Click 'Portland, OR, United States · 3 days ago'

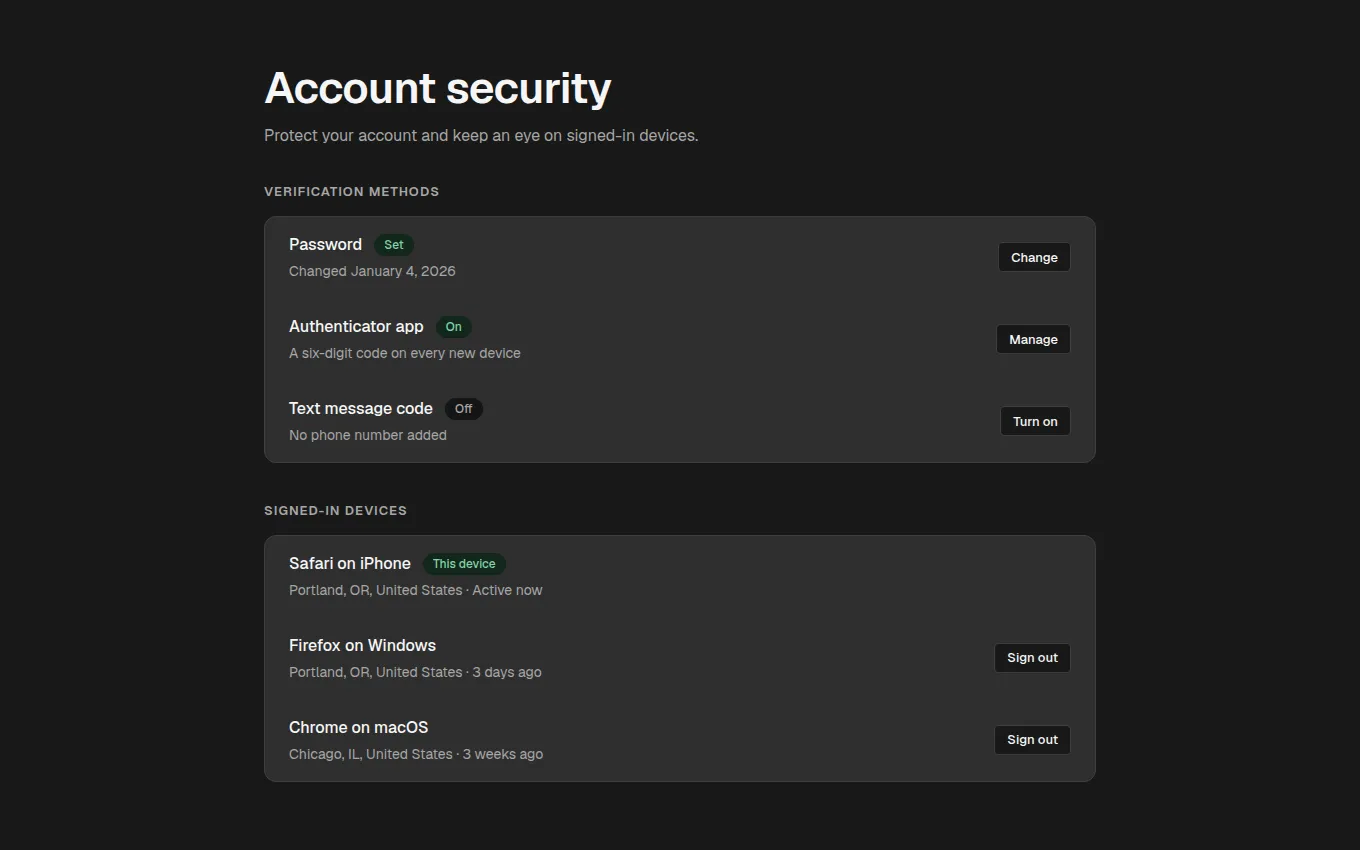pyautogui.click(x=415, y=672)
